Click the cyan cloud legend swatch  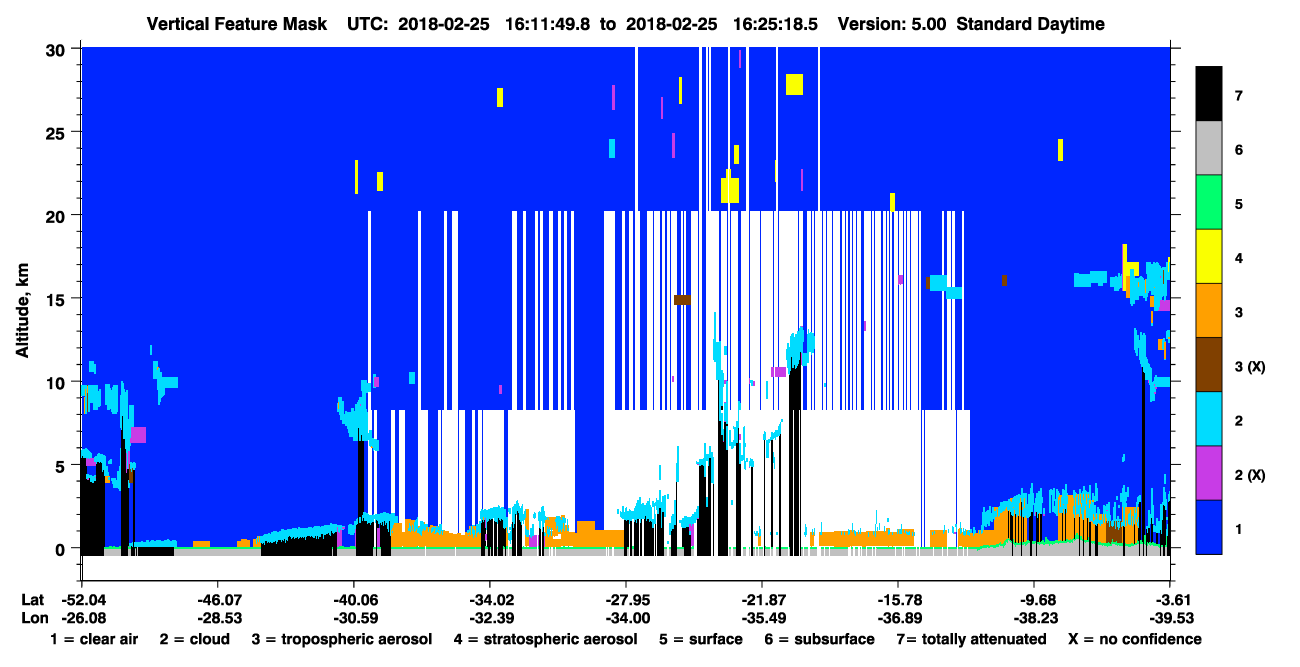coord(1209,419)
